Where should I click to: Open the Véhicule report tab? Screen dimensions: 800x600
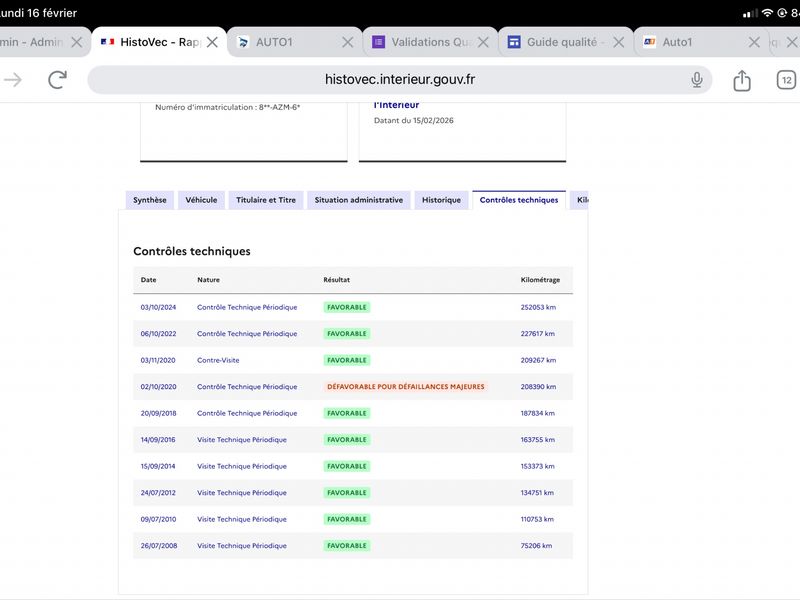pos(201,200)
